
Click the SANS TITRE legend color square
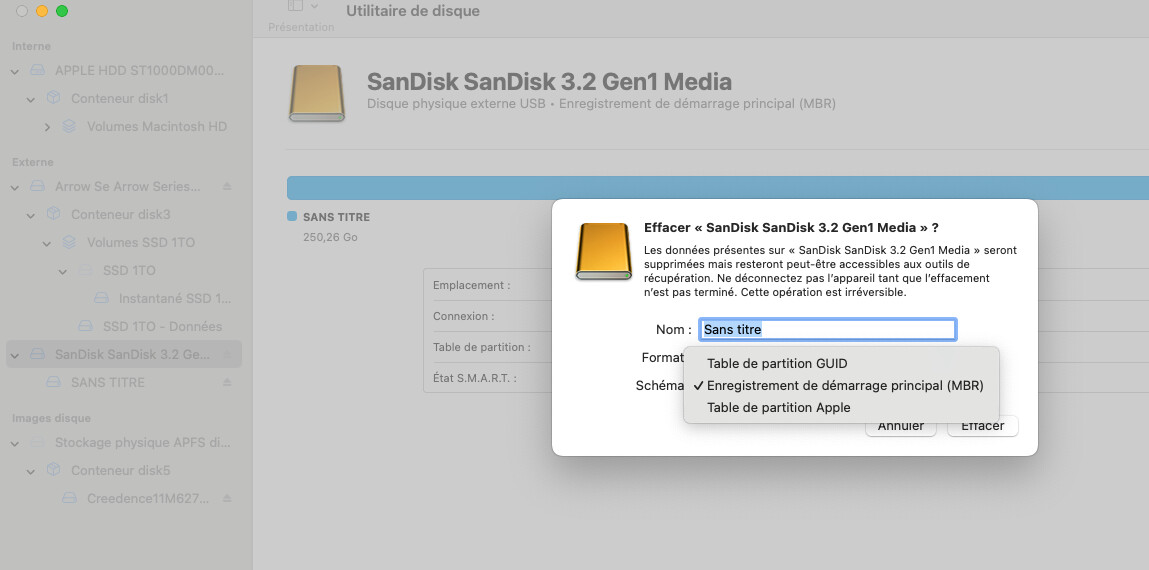click(292, 217)
